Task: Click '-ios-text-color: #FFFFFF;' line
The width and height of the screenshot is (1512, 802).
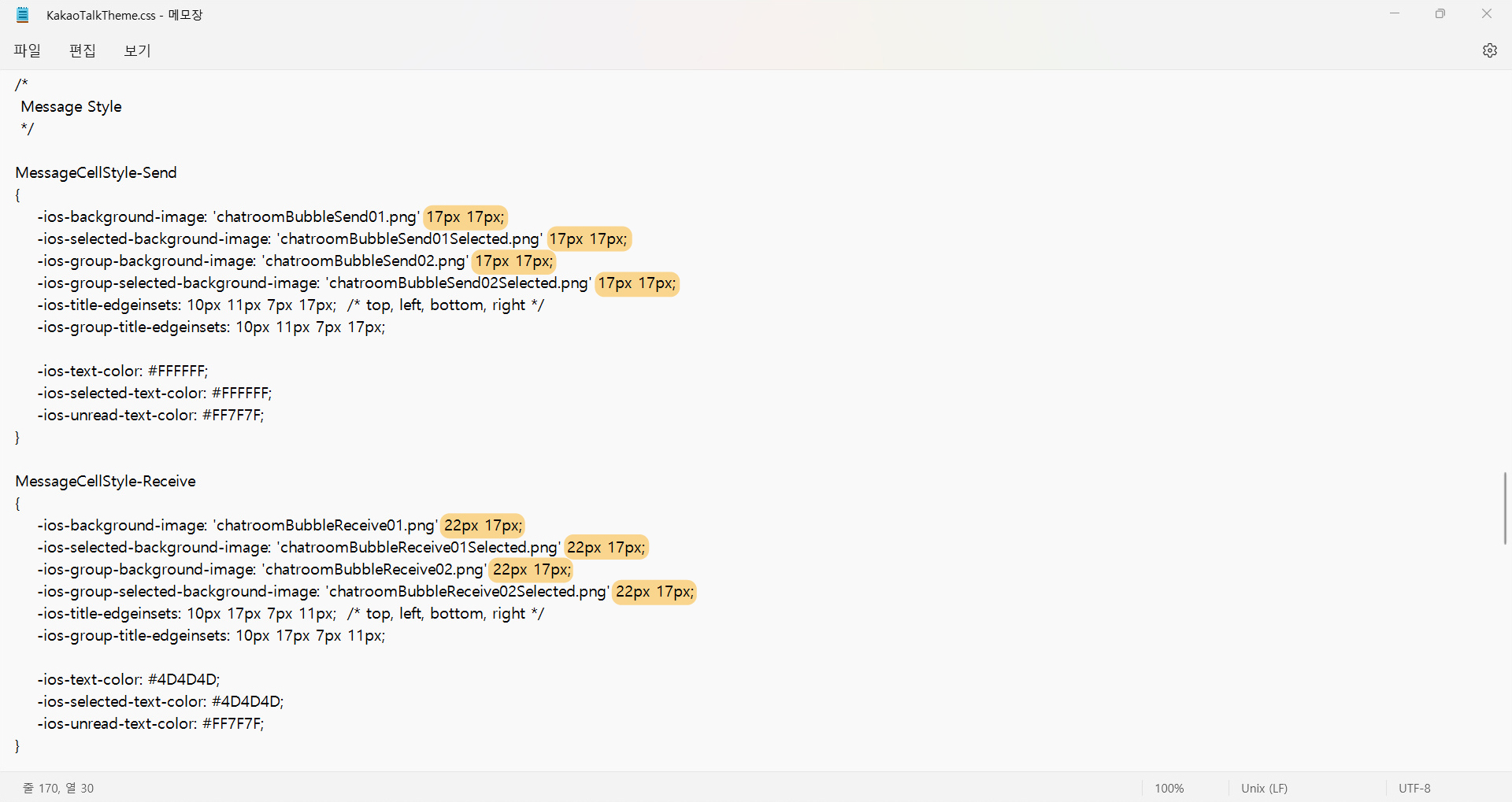Action: pyautogui.click(x=123, y=371)
